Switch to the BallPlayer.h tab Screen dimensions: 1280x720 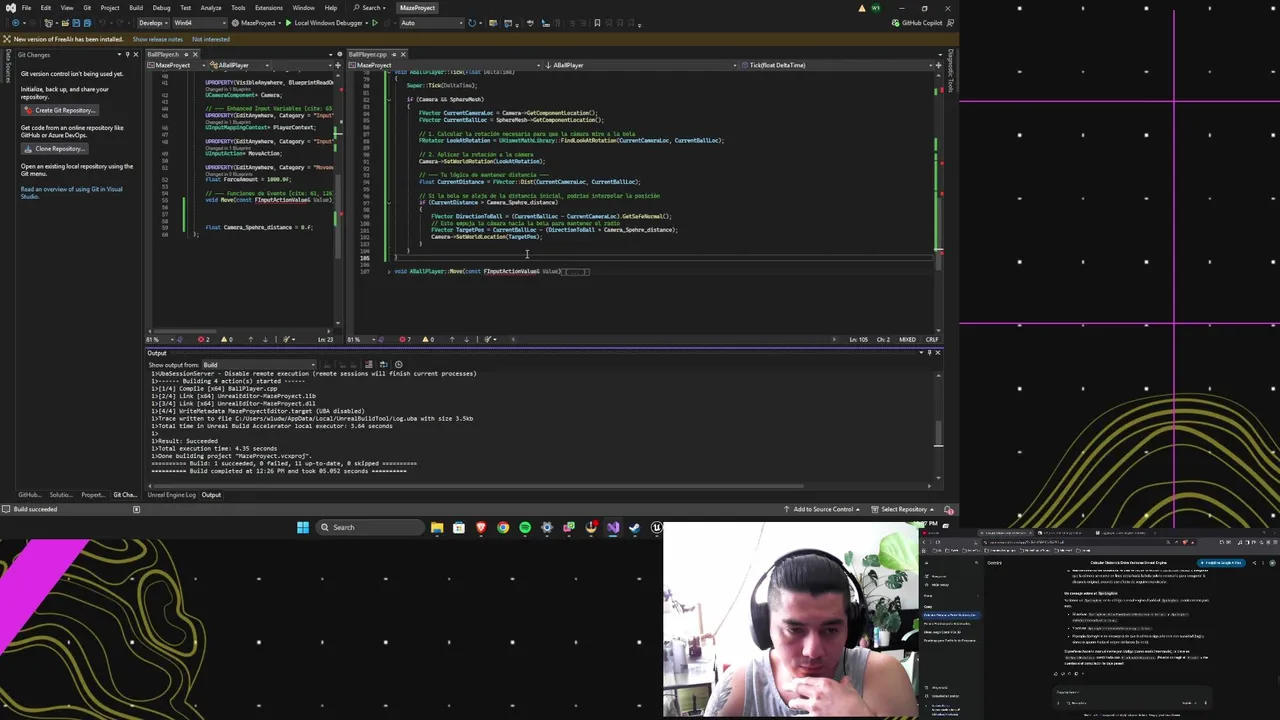coord(163,54)
